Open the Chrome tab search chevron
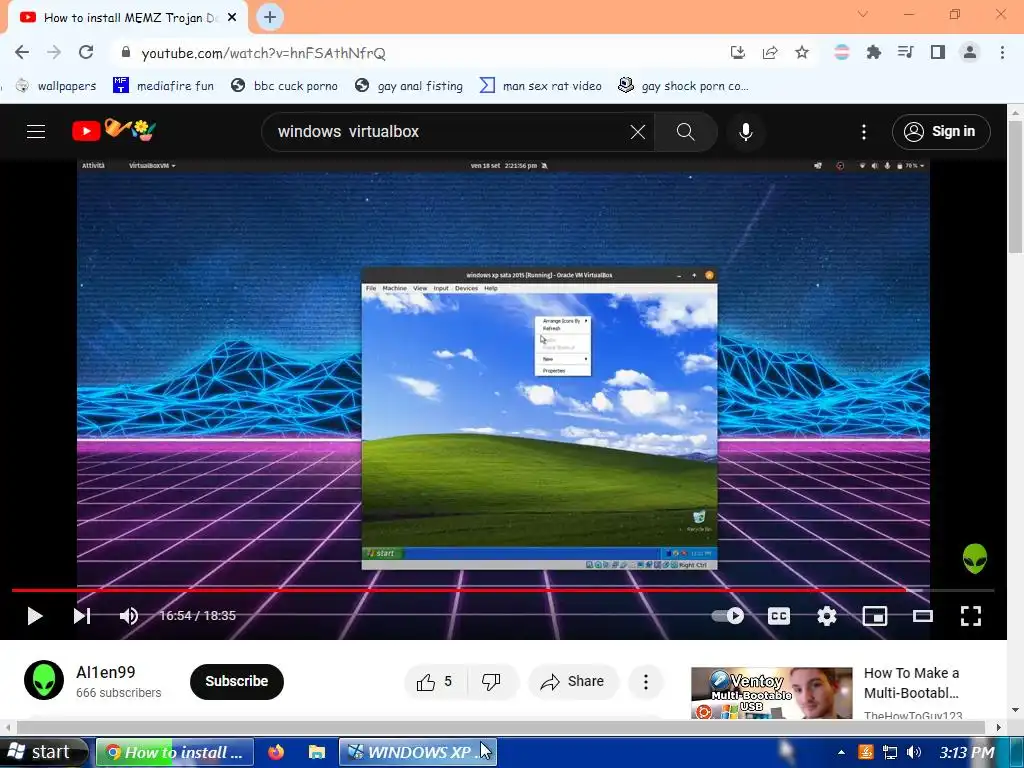Viewport: 1024px width, 768px height. pos(863,14)
